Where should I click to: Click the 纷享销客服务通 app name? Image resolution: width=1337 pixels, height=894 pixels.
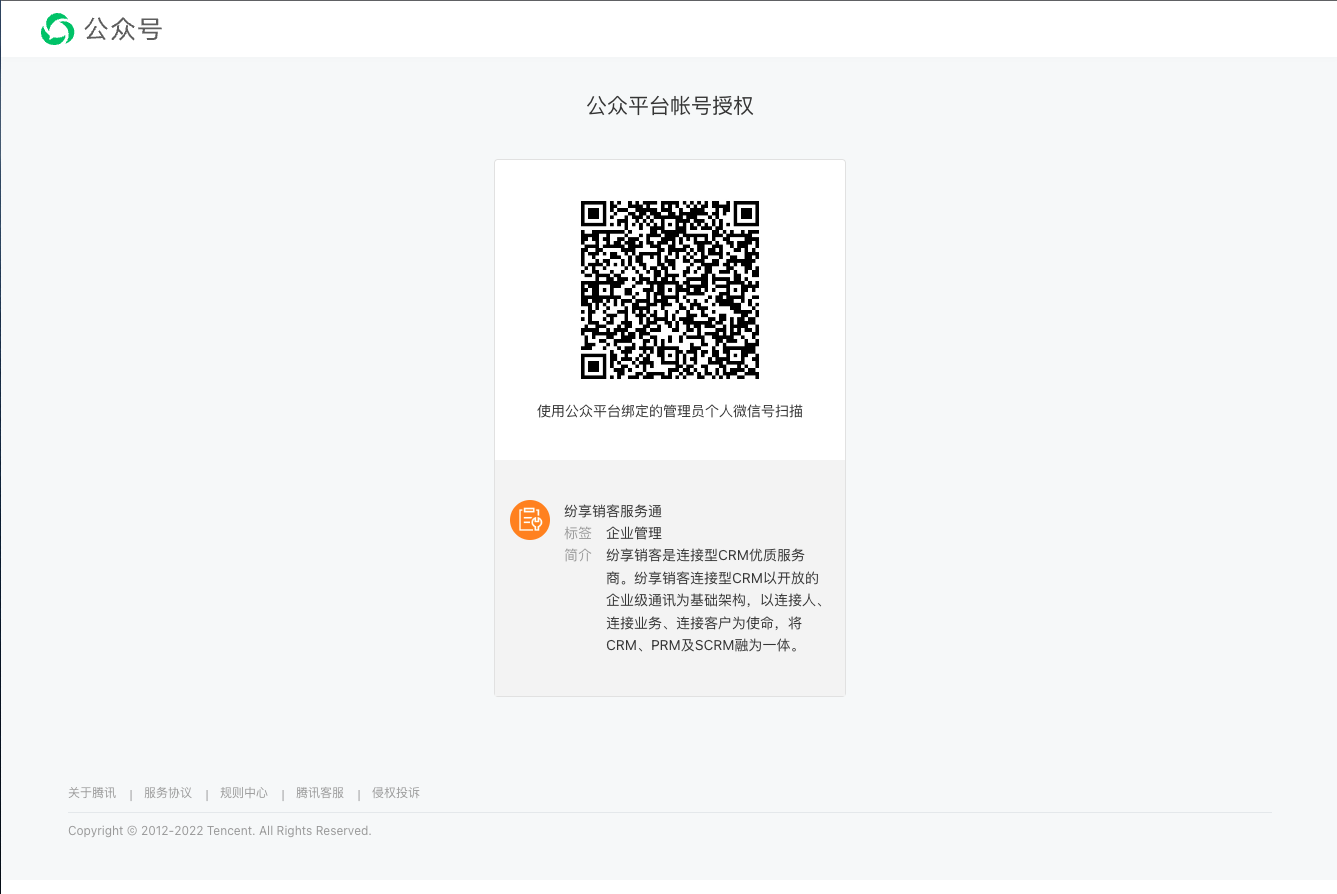coord(613,511)
